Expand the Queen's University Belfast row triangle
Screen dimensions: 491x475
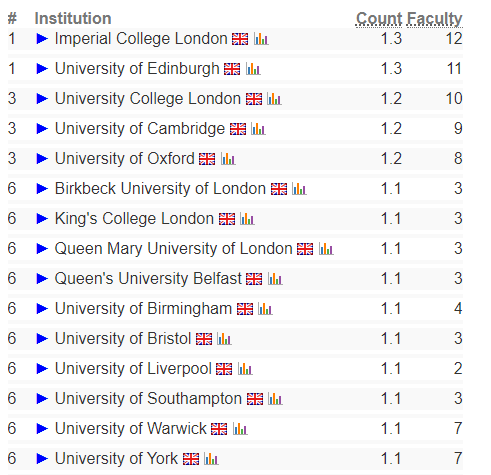[x=42, y=279]
